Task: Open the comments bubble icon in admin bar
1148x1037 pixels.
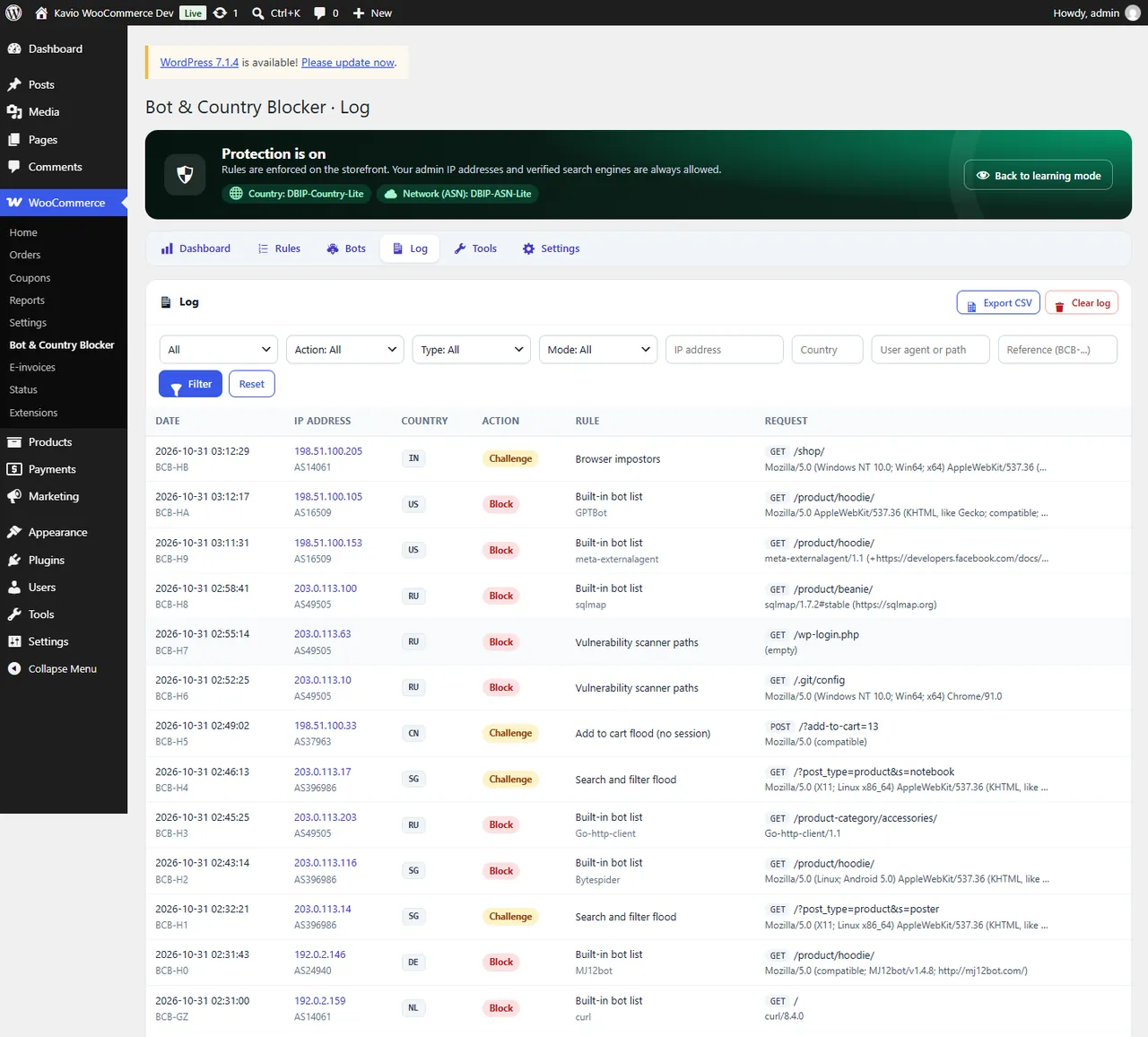Action: [x=320, y=13]
